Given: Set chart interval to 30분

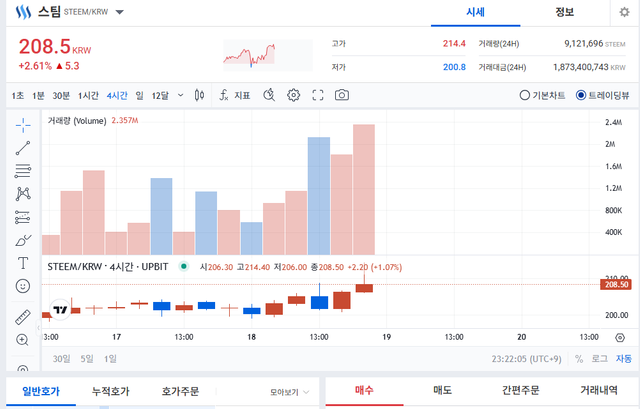Looking at the screenshot, I should point(61,96).
